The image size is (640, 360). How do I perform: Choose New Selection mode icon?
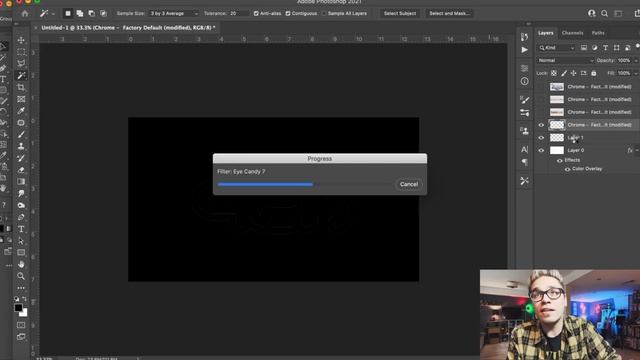68,13
